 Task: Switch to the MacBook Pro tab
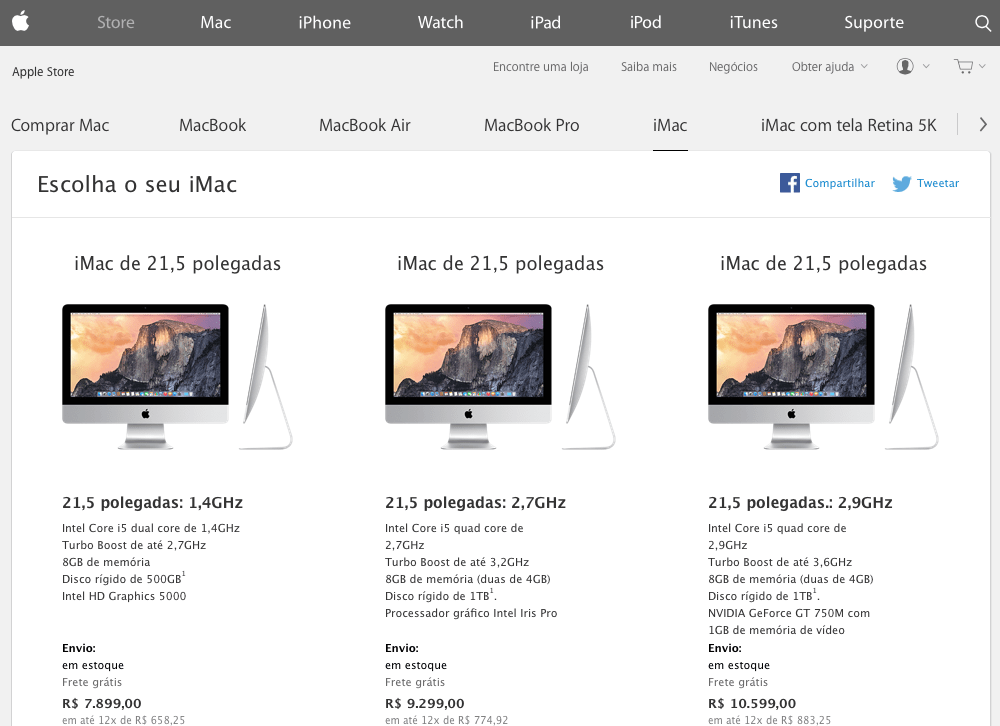[531, 125]
